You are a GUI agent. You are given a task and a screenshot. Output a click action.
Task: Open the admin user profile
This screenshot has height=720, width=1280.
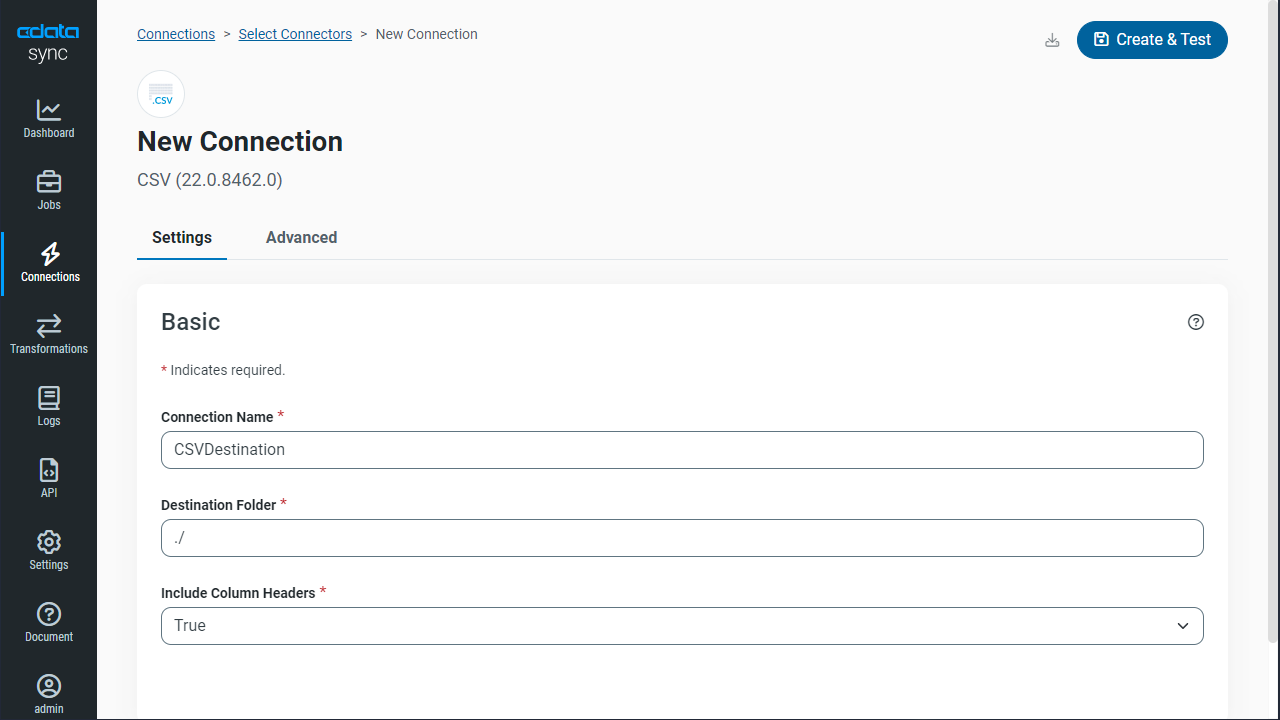(48, 694)
